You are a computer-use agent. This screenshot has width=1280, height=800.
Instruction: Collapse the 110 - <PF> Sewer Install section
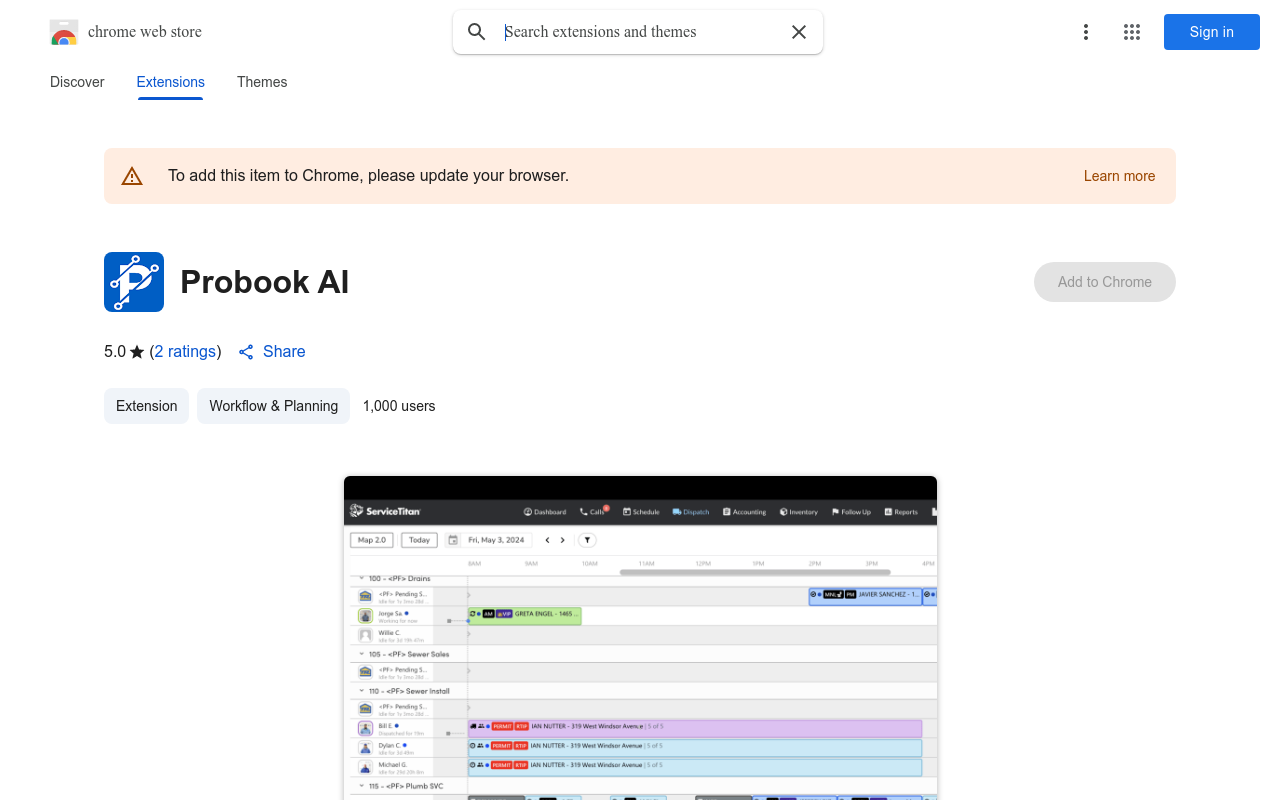click(x=360, y=691)
